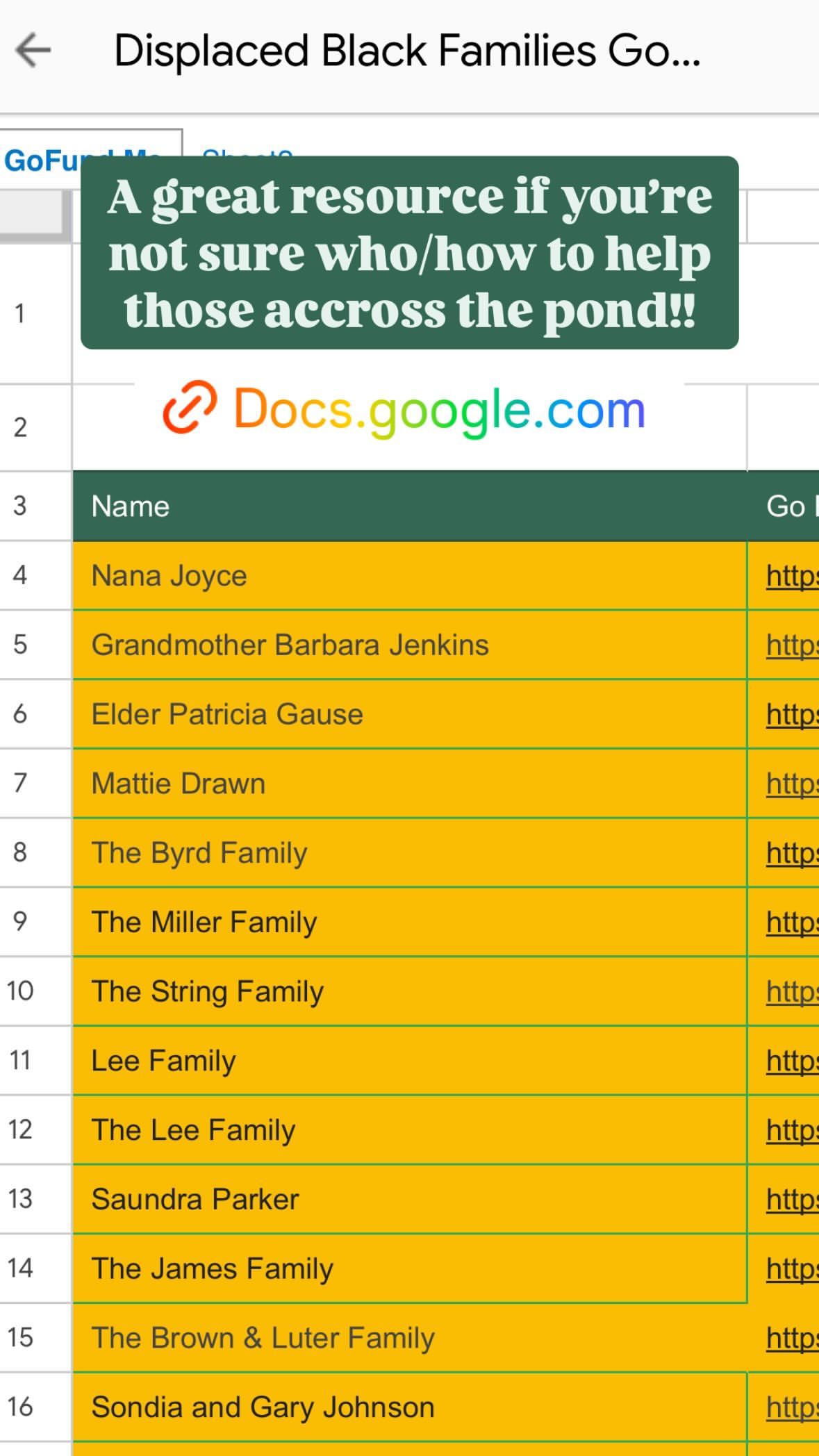Select the Grandmother Barbara Jenkins cell

pyautogui.click(x=408, y=645)
